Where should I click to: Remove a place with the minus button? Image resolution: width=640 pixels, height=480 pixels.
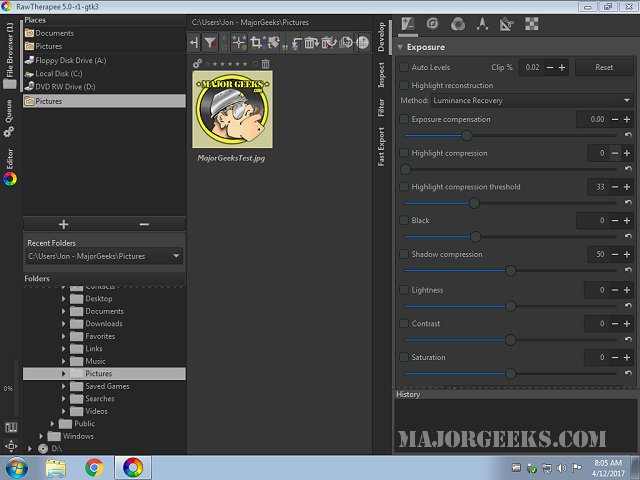(144, 224)
